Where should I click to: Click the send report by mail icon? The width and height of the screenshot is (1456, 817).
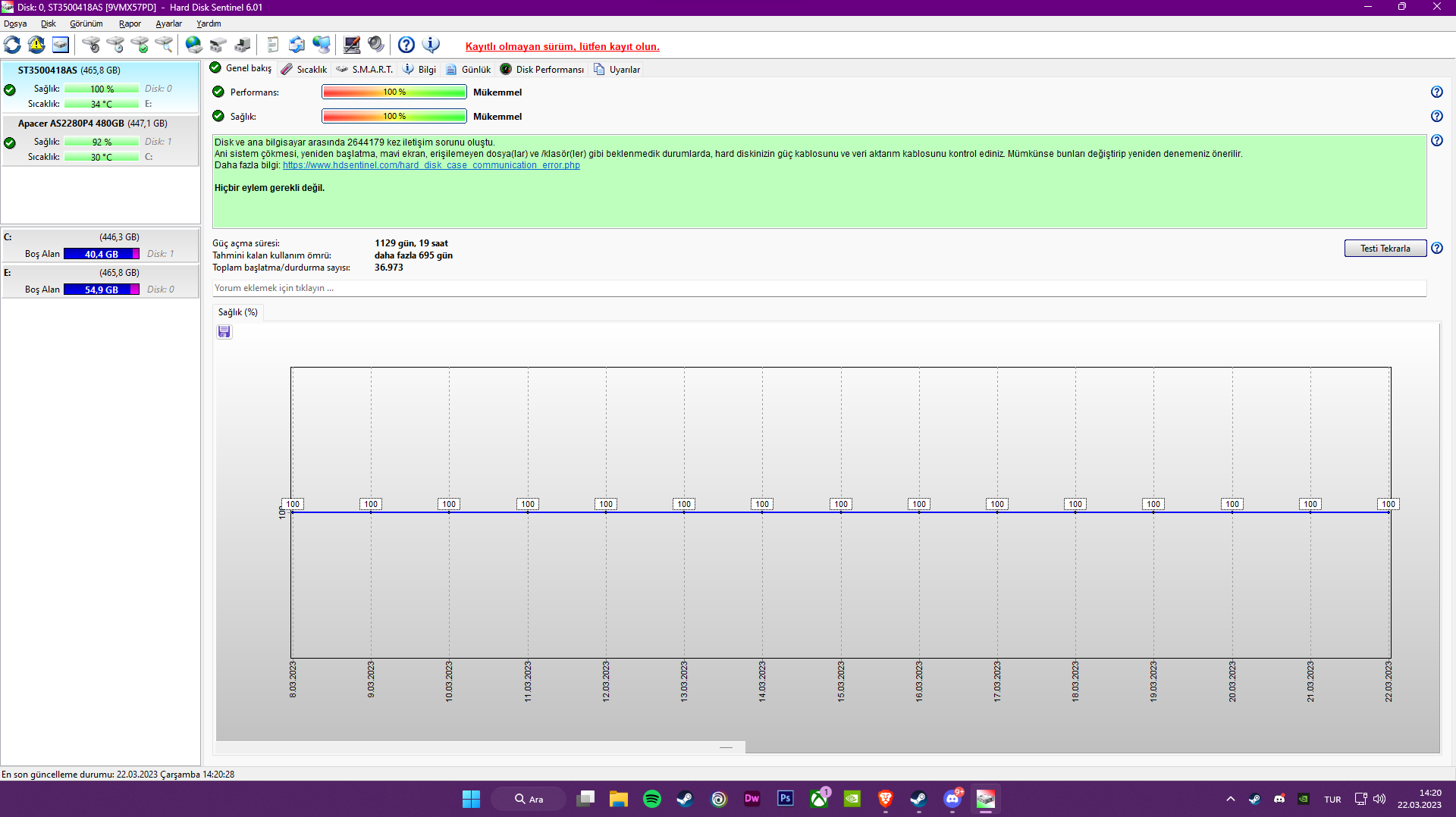pos(297,45)
